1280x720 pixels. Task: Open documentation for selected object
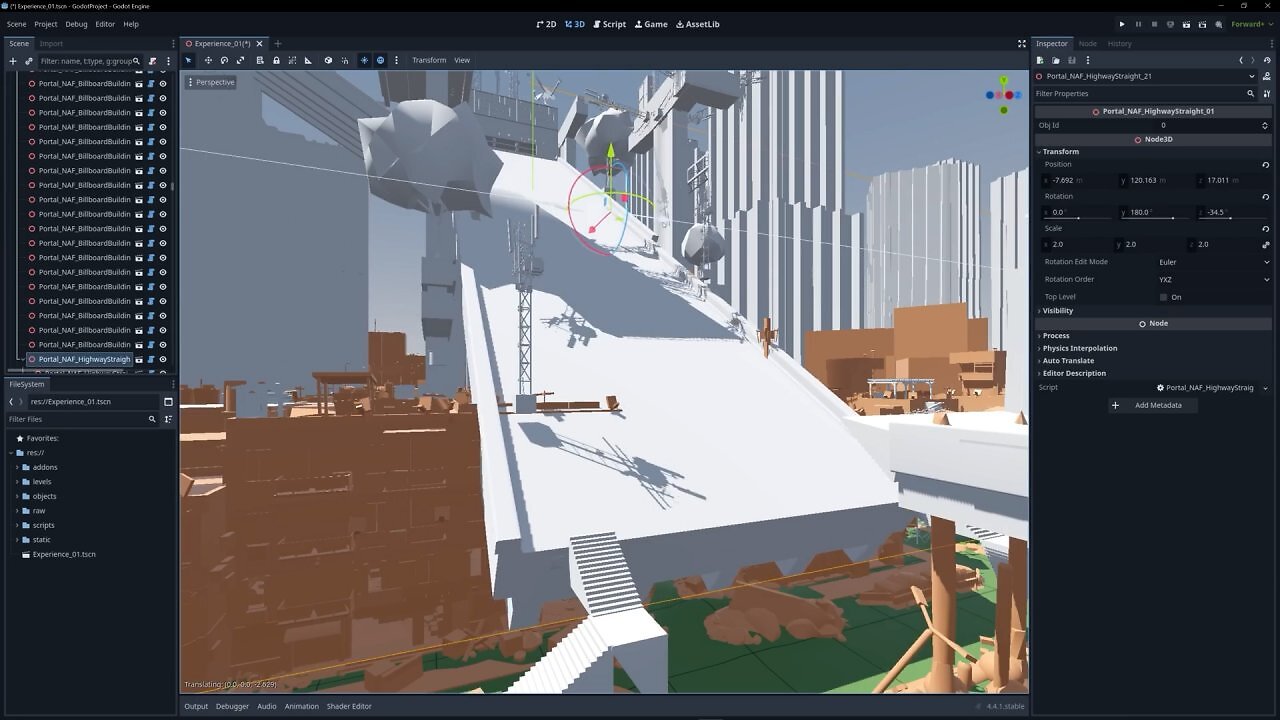1267,76
